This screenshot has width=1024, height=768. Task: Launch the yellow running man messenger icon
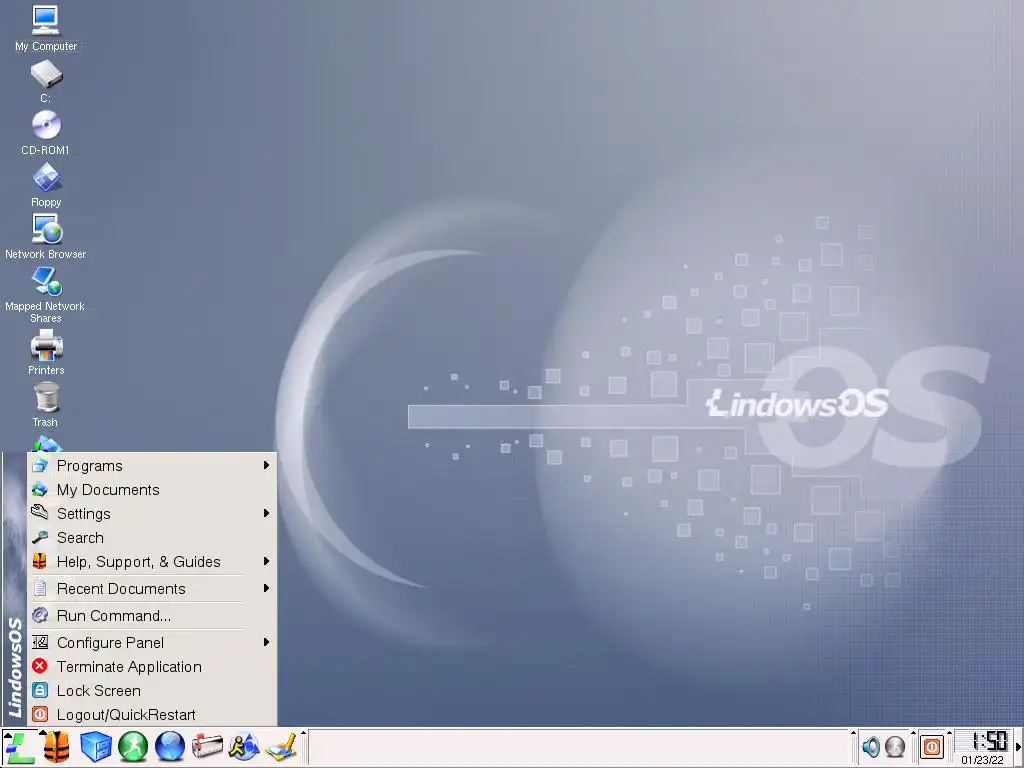point(244,747)
